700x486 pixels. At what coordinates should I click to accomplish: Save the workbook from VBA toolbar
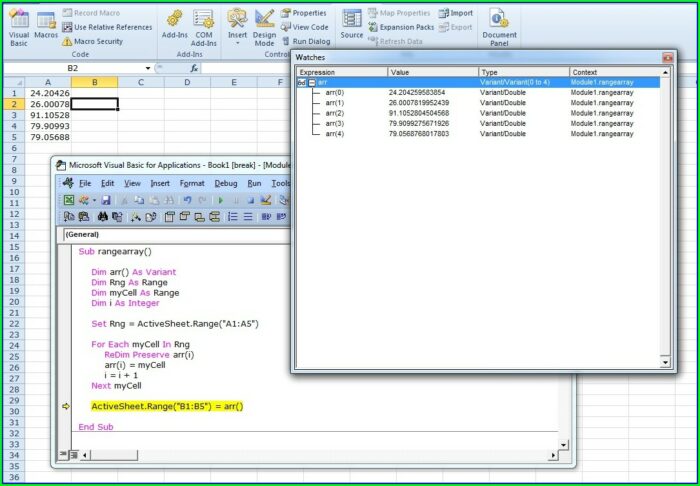[106, 200]
